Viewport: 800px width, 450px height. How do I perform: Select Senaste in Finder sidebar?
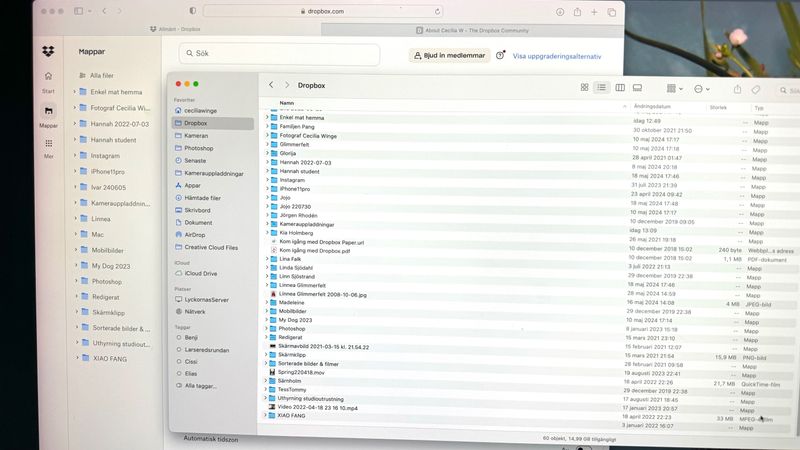[195, 160]
